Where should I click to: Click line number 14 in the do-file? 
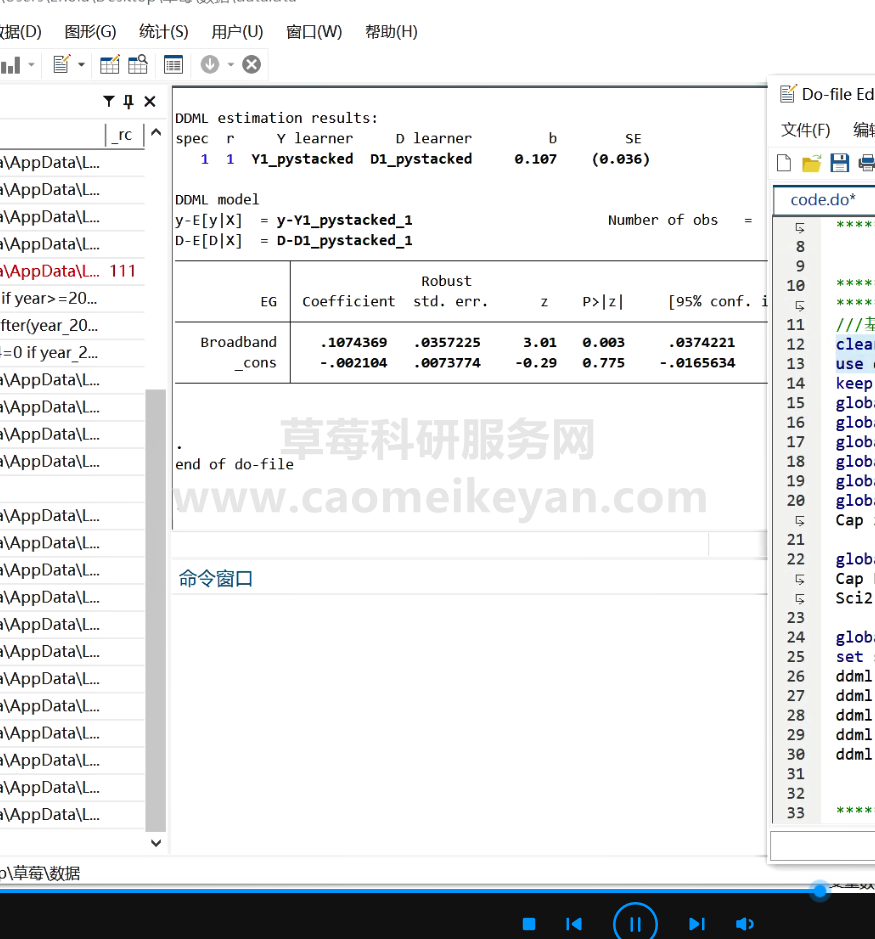795,383
